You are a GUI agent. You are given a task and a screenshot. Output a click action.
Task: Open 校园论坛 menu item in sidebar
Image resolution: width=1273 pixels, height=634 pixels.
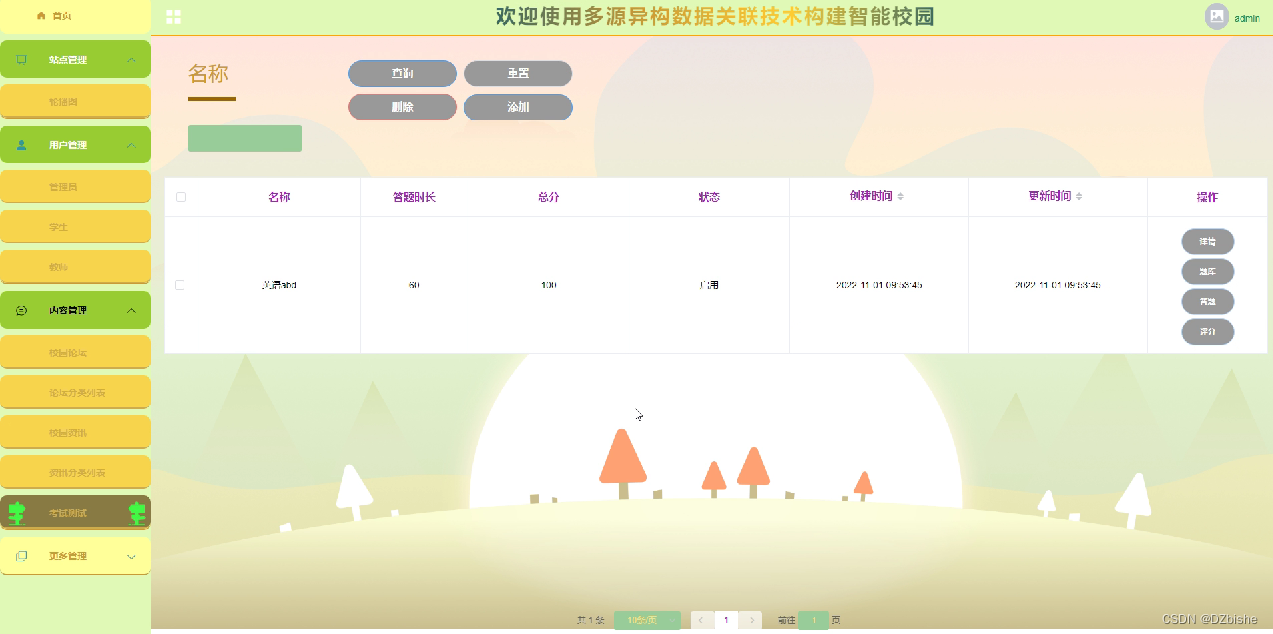75,353
